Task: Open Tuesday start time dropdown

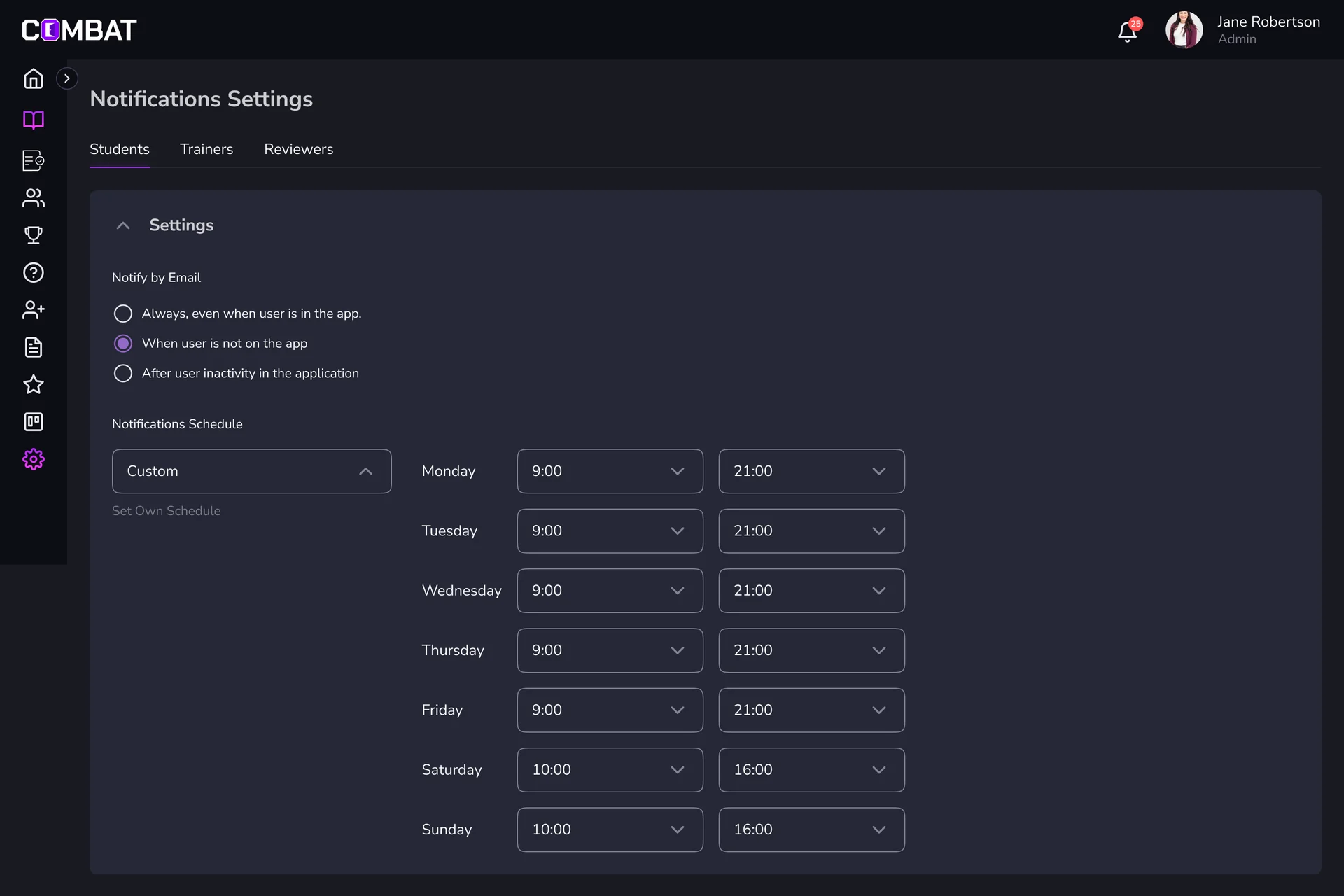Action: (x=610, y=531)
